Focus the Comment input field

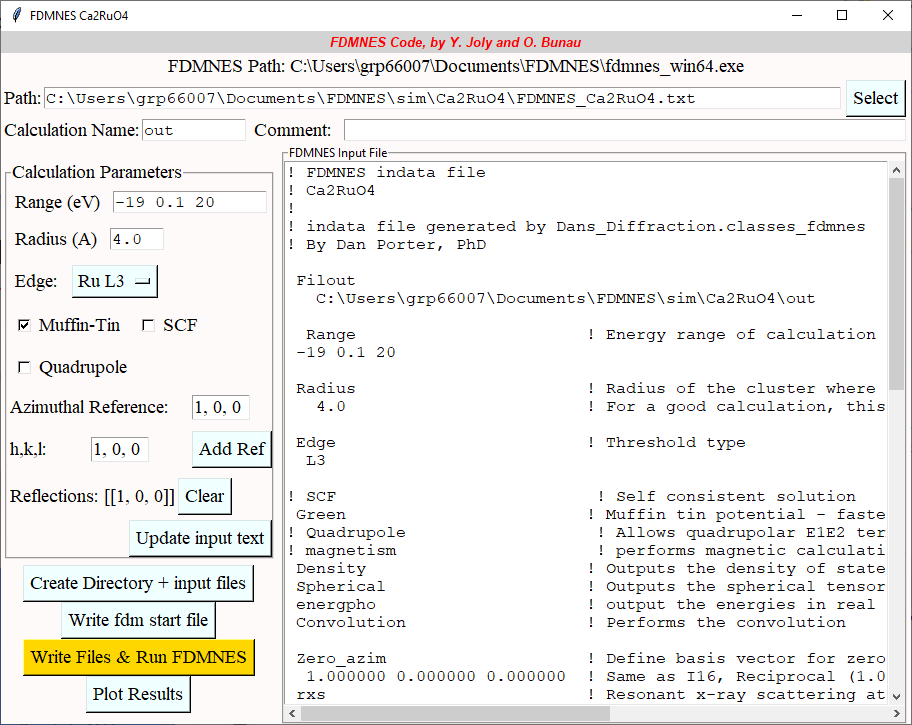[x=625, y=130]
